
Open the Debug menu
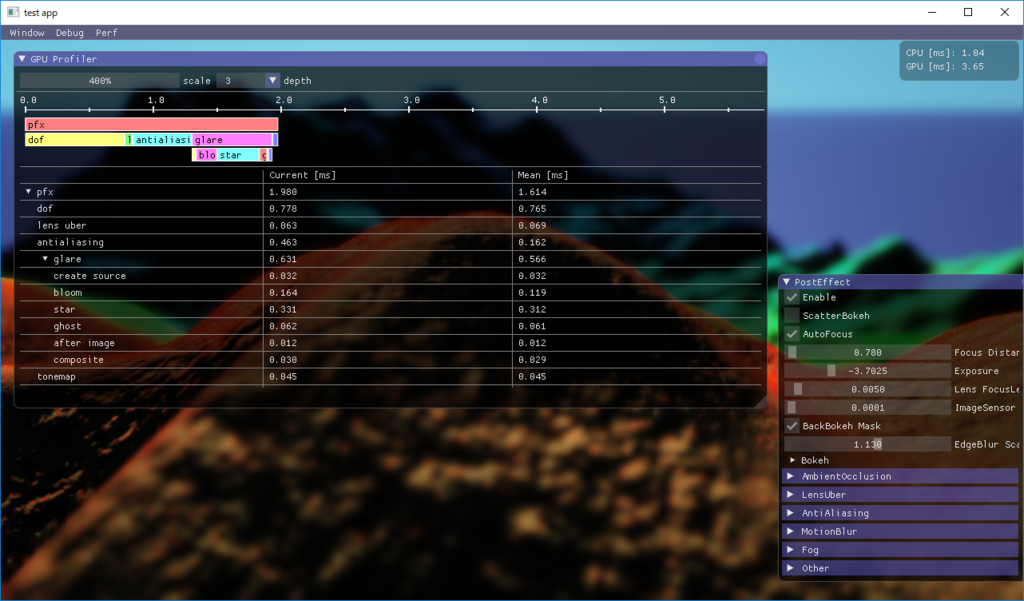[69, 33]
